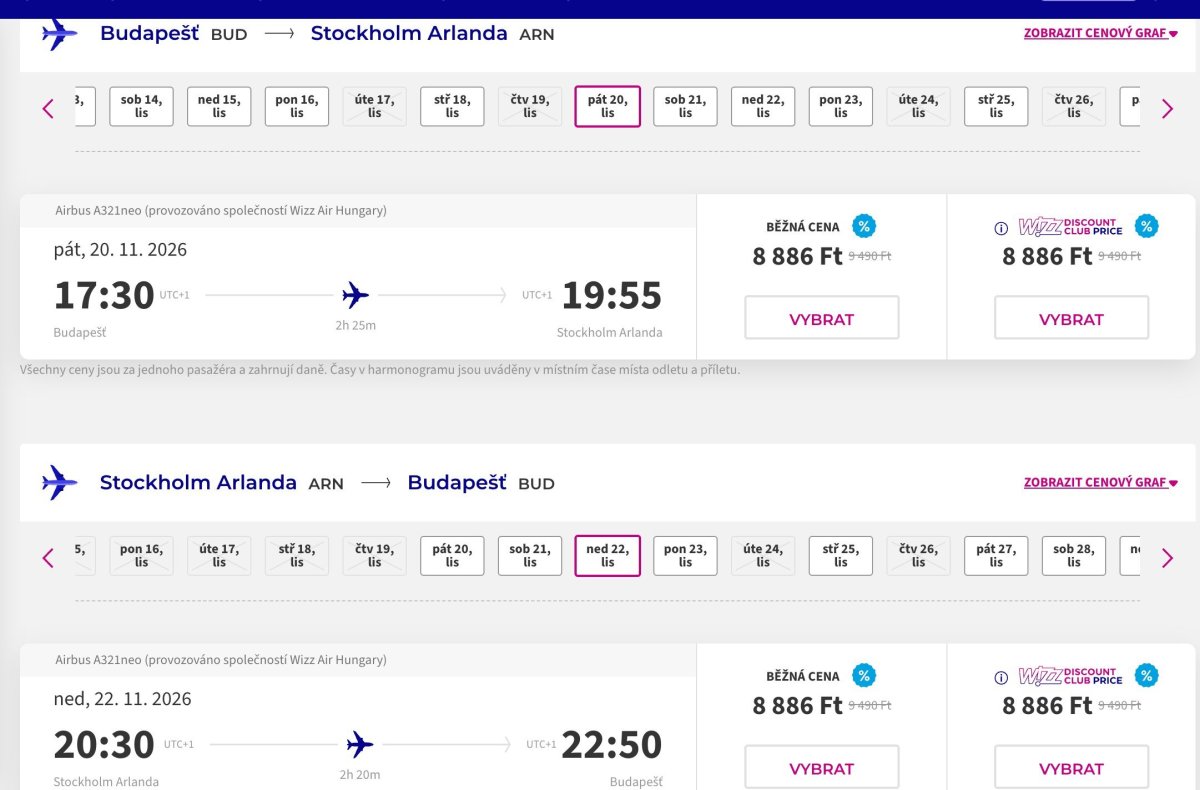Viewport: 1200px width, 790px height.
Task: Click outbound Běžná cena percent discount badge
Action: pos(864,226)
